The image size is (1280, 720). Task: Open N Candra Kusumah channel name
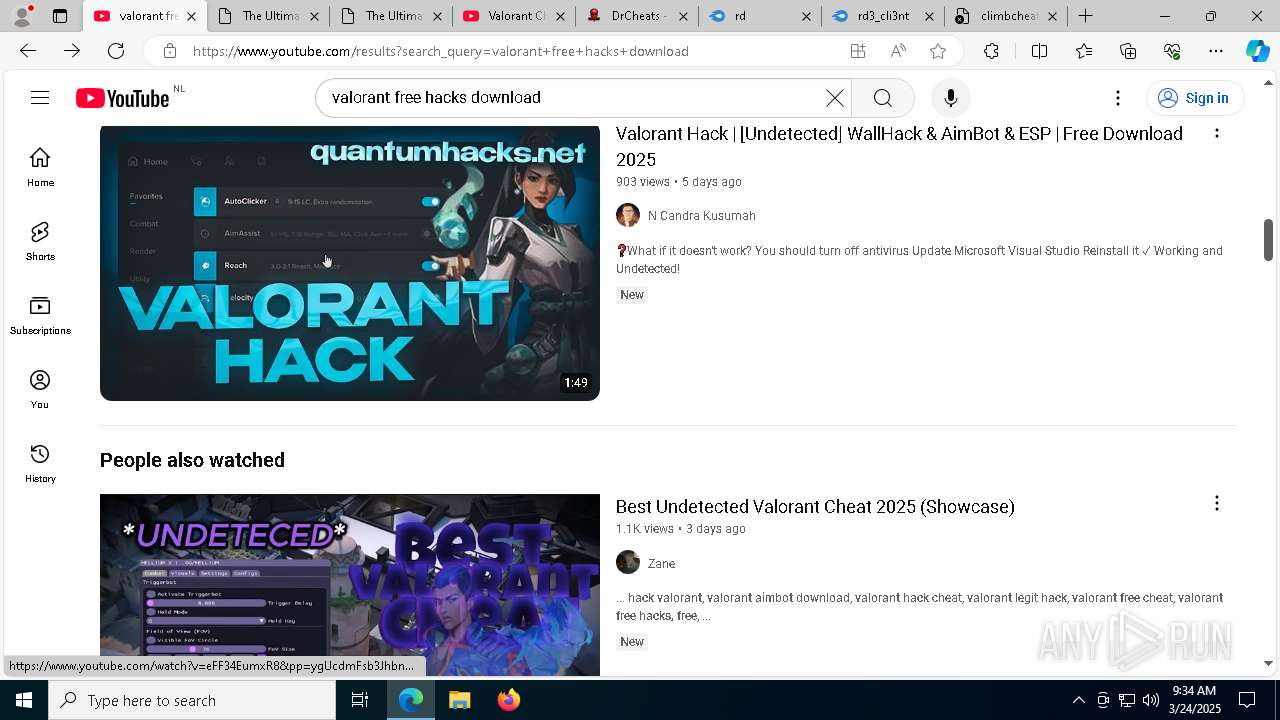click(x=702, y=216)
